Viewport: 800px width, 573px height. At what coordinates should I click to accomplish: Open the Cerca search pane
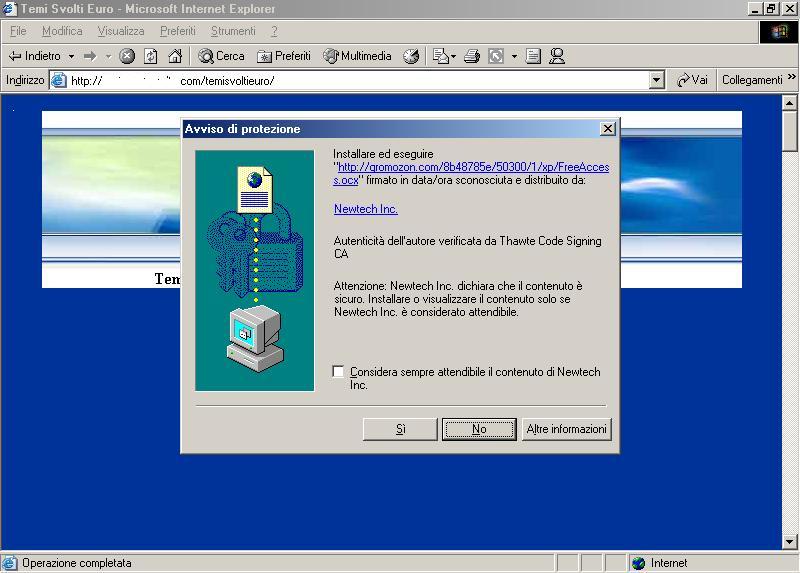(x=221, y=56)
